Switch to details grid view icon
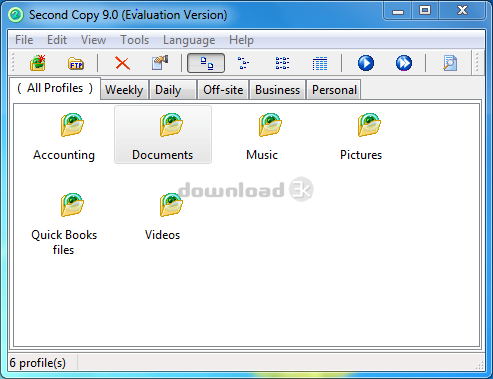 tap(320, 63)
